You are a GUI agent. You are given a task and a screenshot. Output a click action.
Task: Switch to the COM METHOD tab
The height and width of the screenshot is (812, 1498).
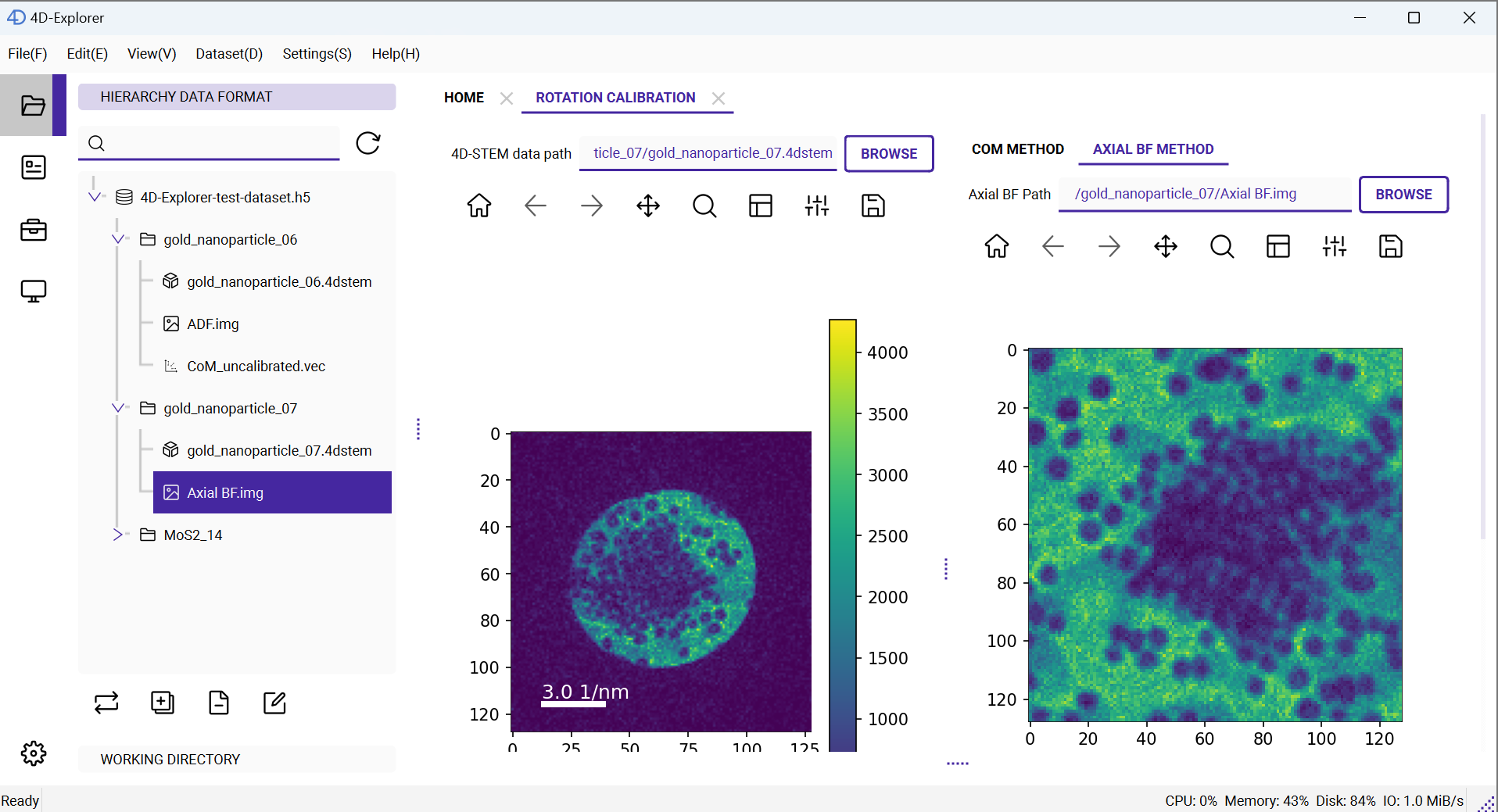pos(1017,149)
